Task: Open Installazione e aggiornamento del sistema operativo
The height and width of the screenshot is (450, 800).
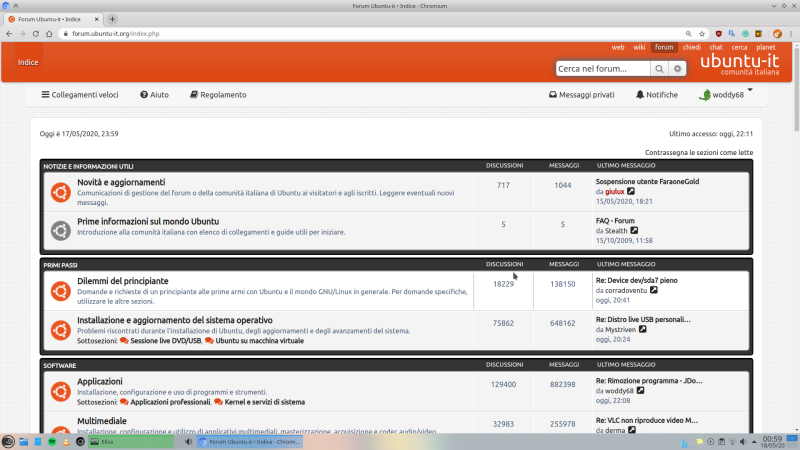Action: click(174, 320)
